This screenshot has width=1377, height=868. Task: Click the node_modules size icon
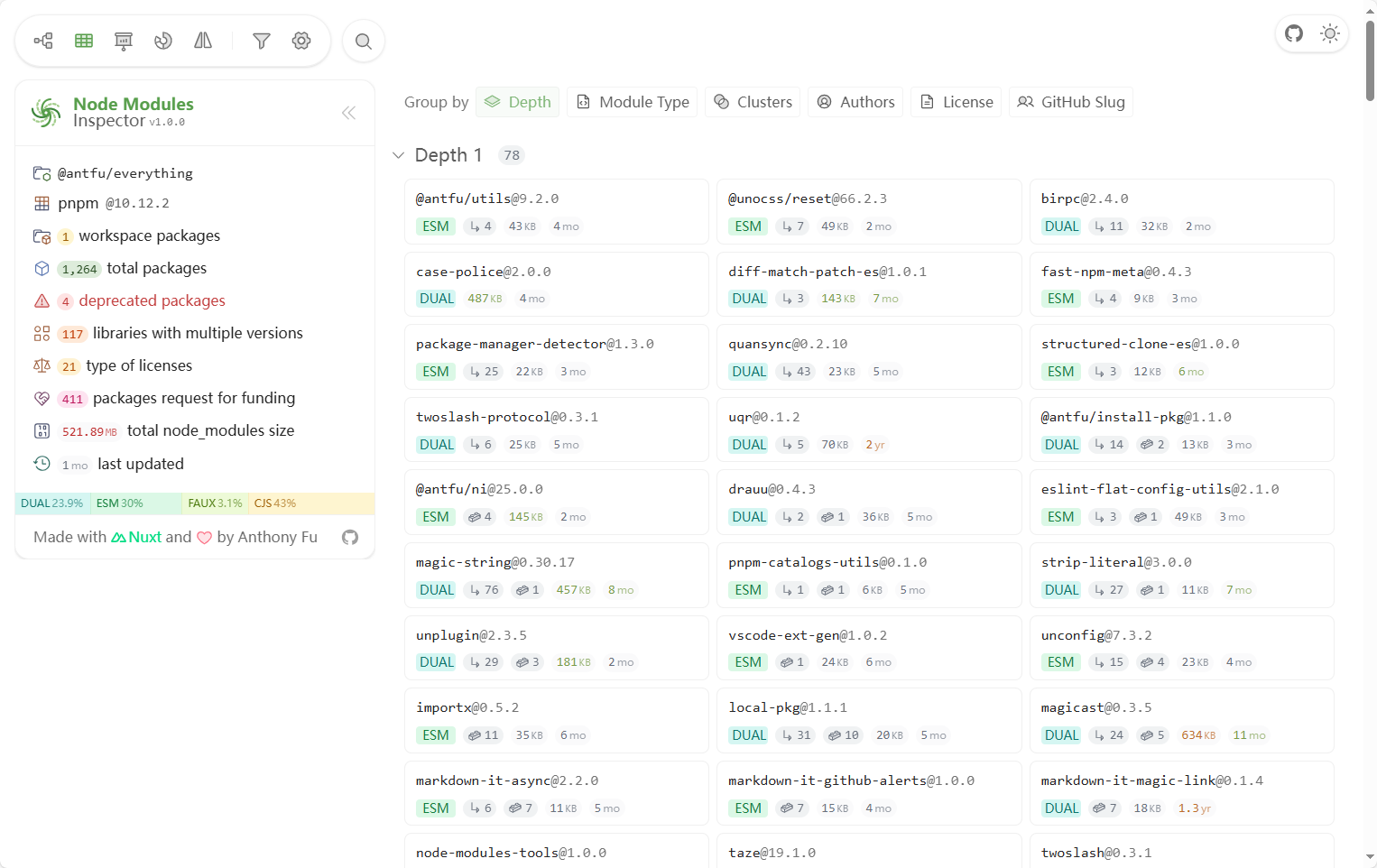pos(42,430)
